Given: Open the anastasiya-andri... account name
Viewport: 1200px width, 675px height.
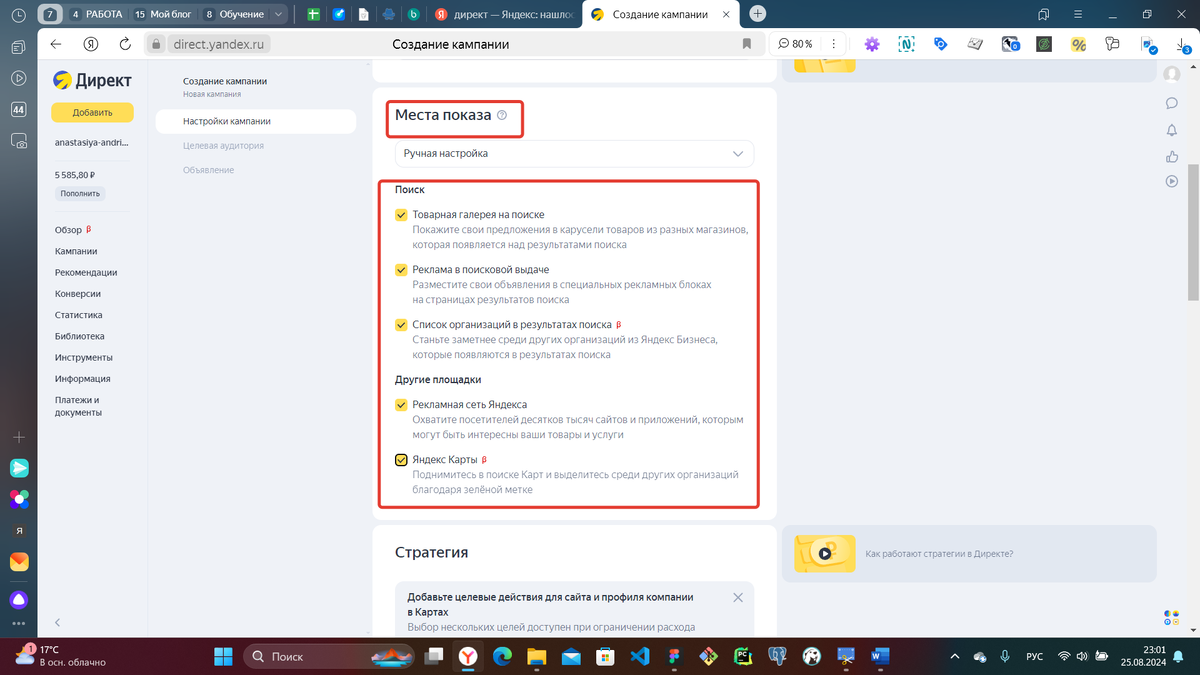Looking at the screenshot, I should tap(92, 142).
